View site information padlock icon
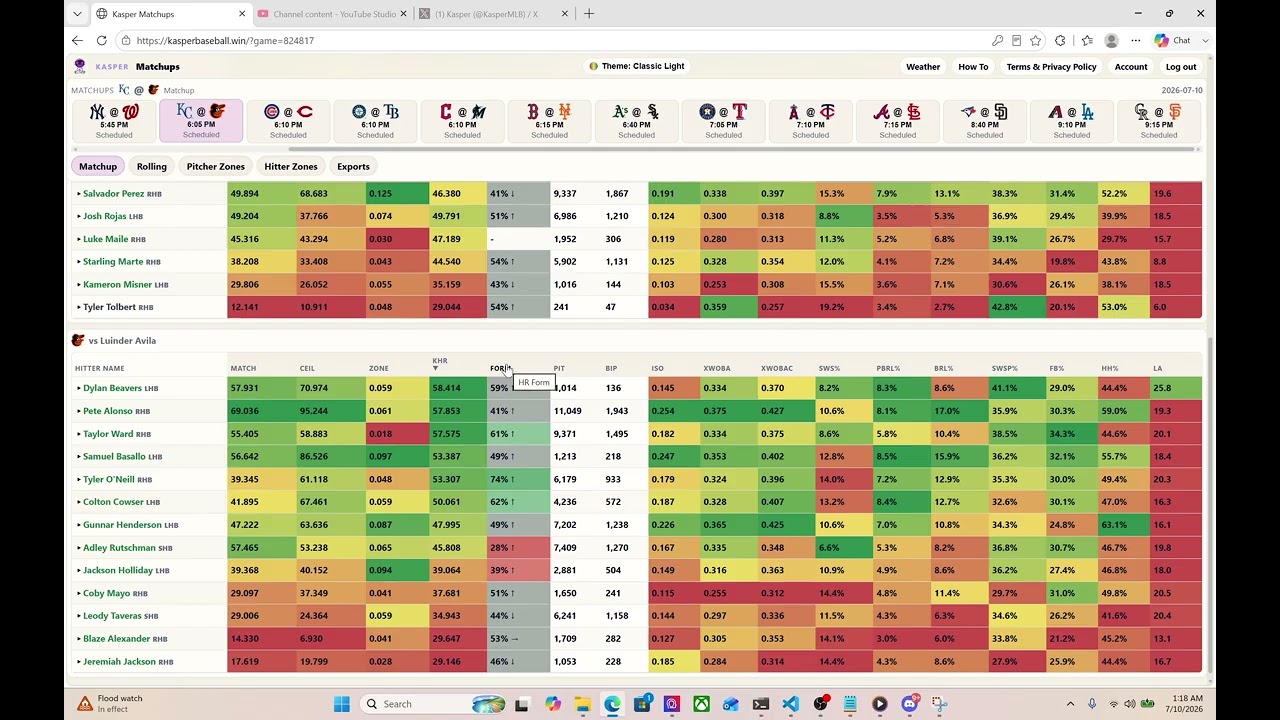Viewport: 1280px width, 720px height. 125,40
